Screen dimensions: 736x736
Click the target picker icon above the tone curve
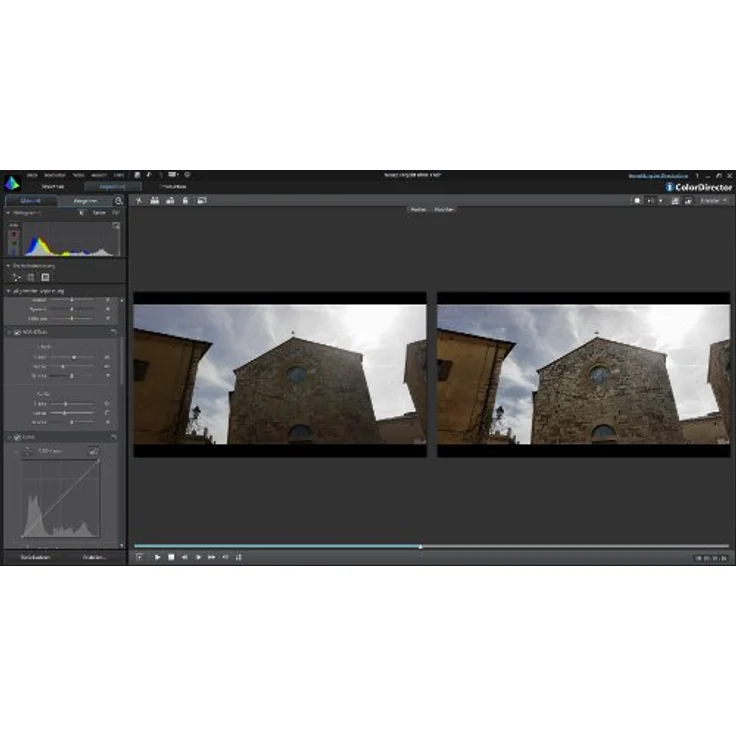pos(28,451)
